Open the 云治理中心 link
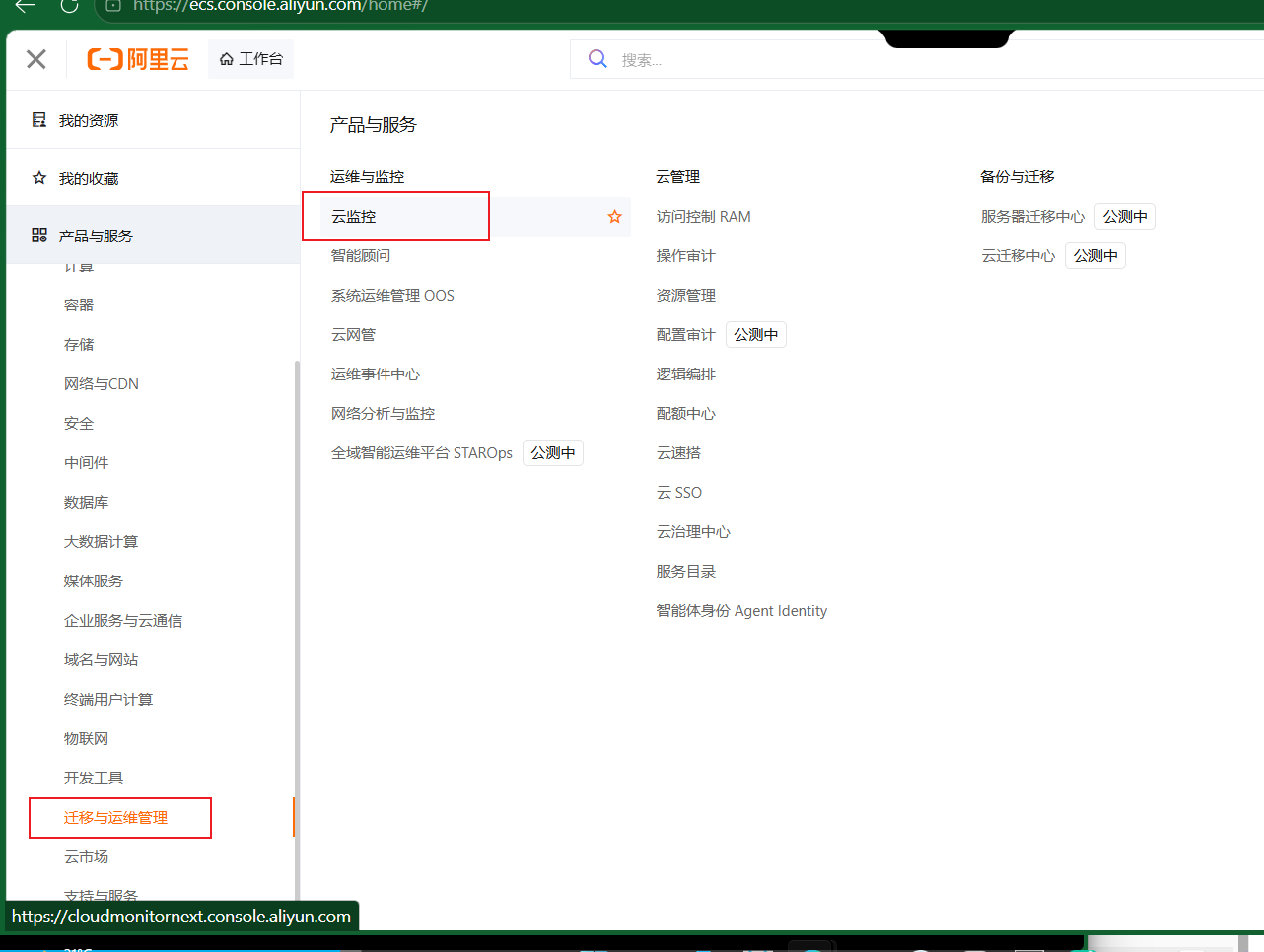 click(694, 531)
